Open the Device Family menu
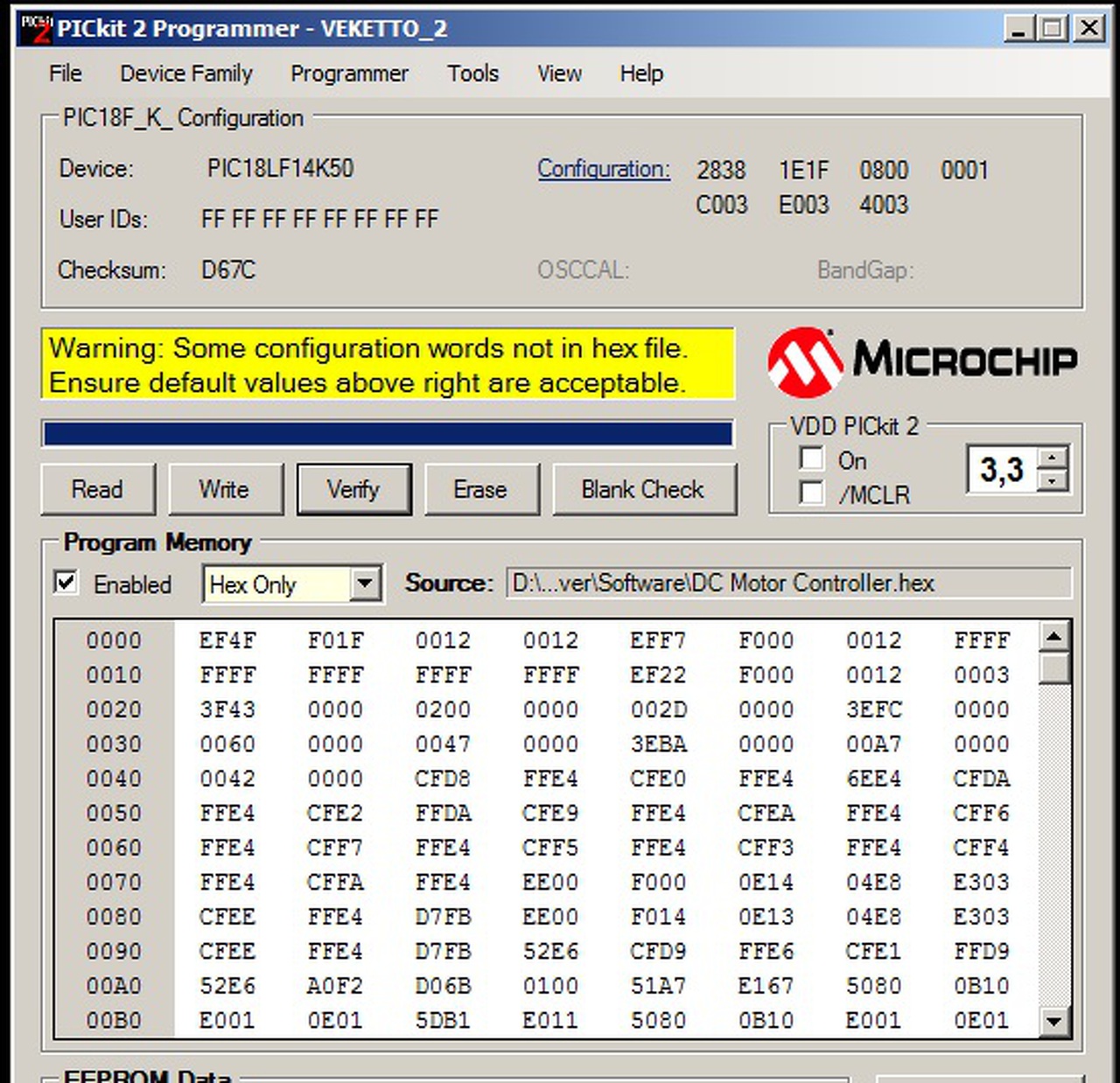The width and height of the screenshot is (1120, 1083). pos(186,73)
